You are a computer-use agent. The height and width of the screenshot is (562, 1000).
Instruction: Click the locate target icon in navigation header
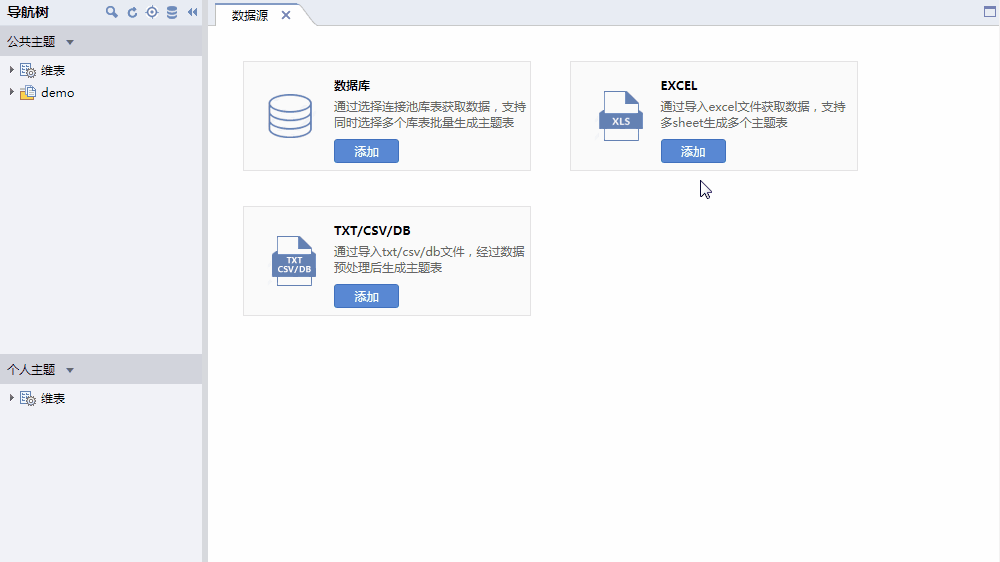click(152, 12)
